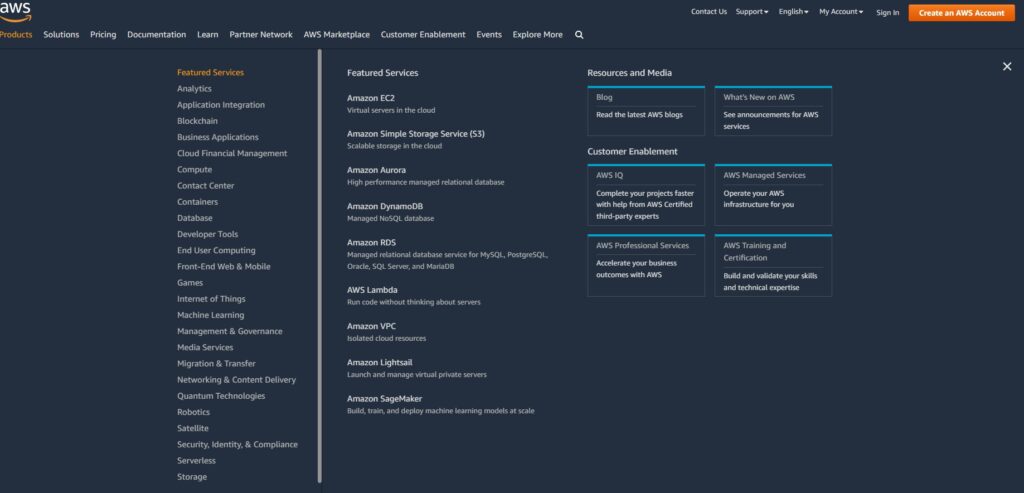Viewport: 1024px width, 493px height.
Task: Open the search magnifier icon
Action: click(579, 35)
